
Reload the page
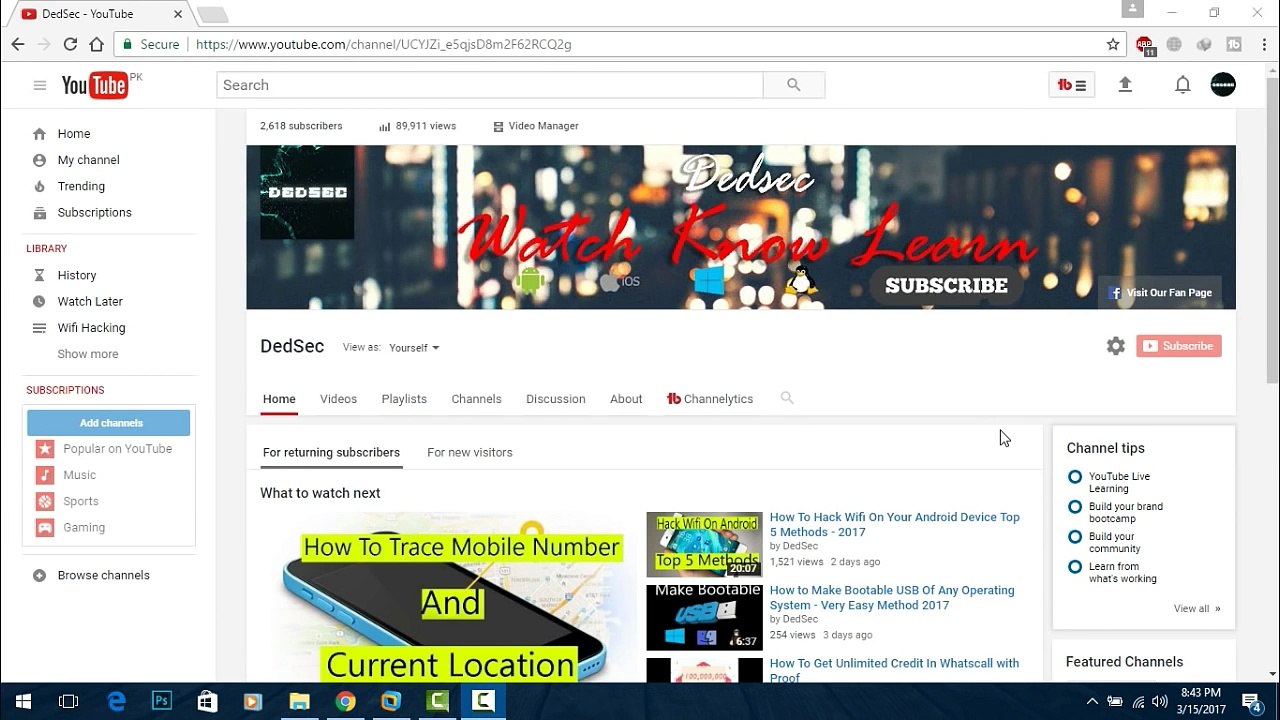click(70, 44)
